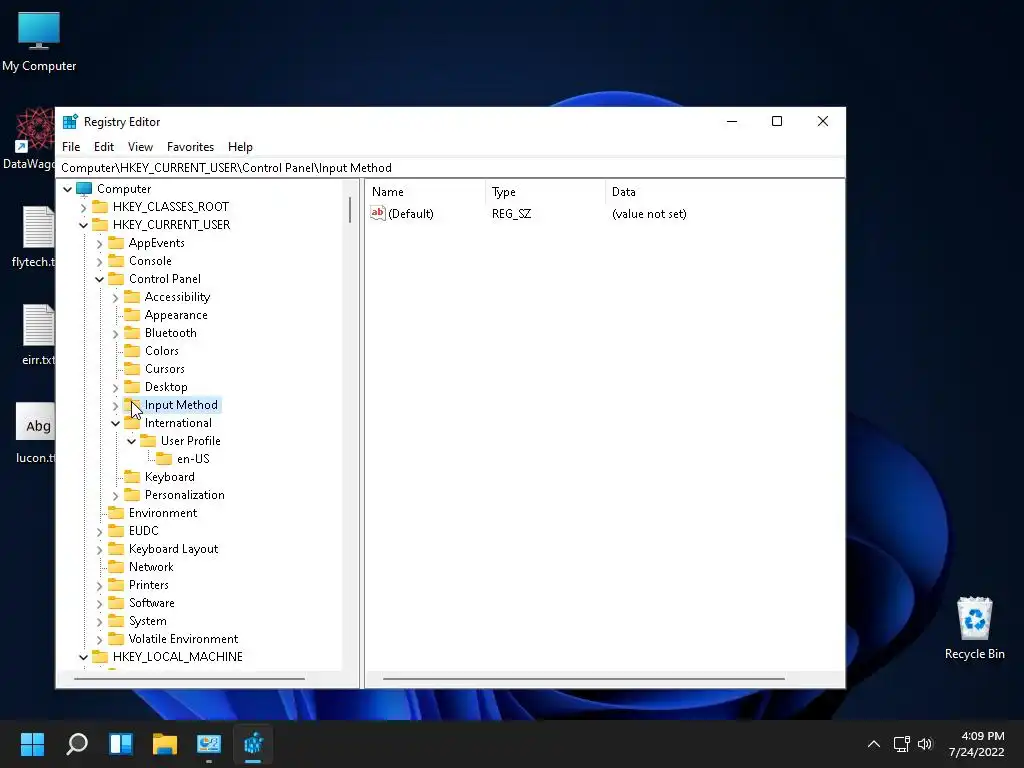Expand the Personalization key chevron
The width and height of the screenshot is (1024, 768).
116,496
